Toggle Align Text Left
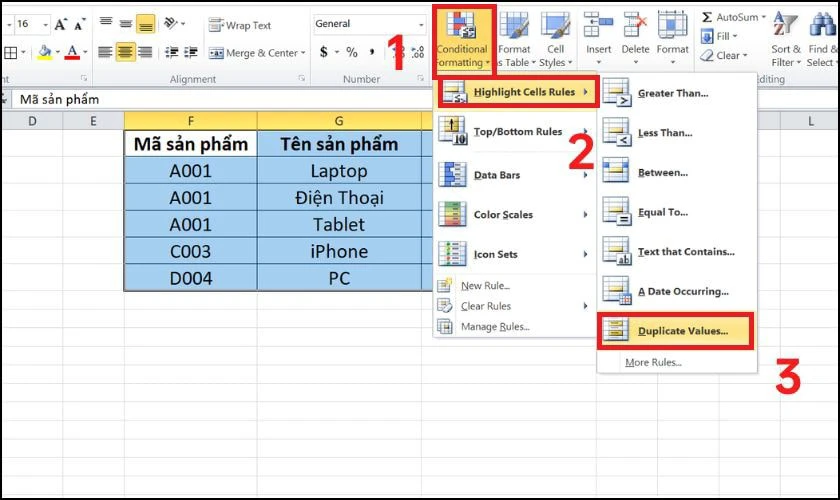This screenshot has width=840, height=500. 106,52
